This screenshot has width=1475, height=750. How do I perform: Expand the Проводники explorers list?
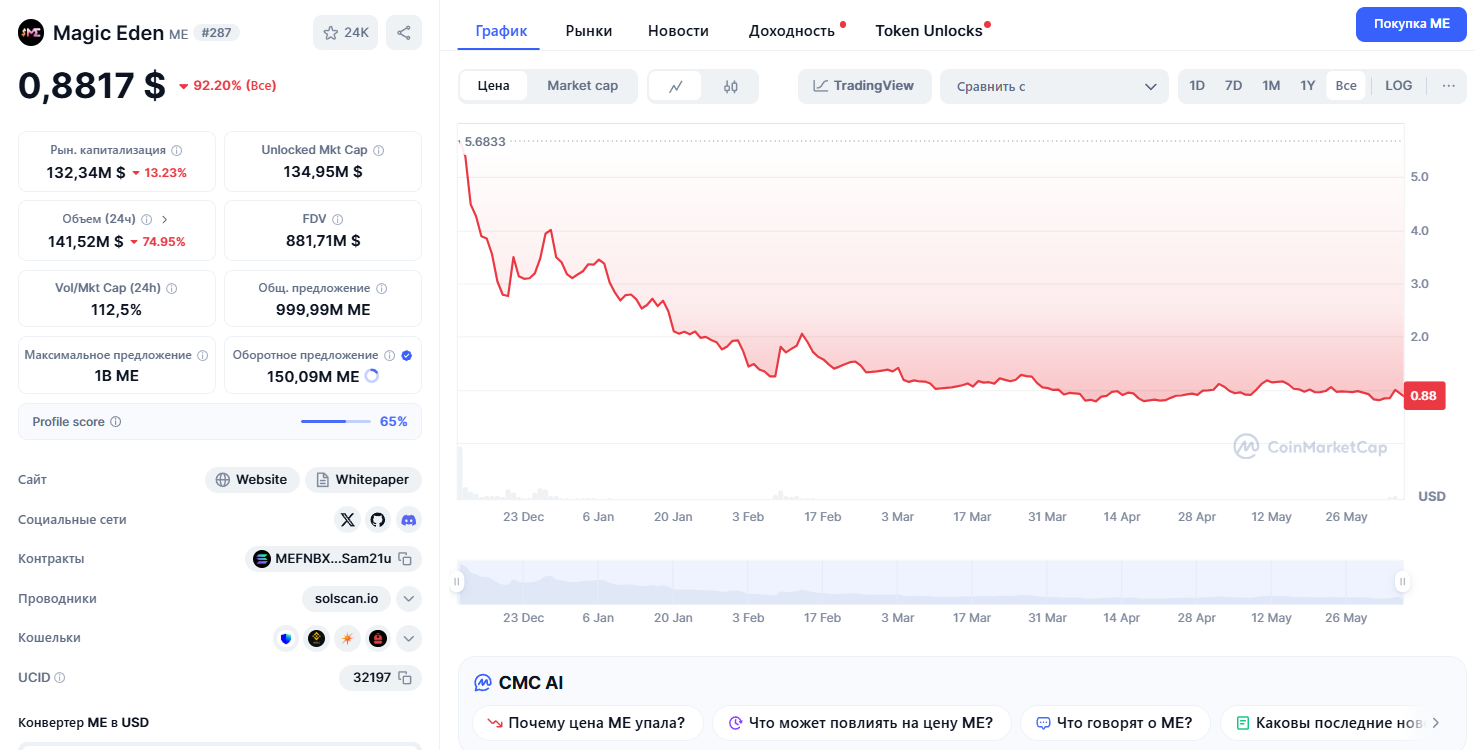(409, 599)
